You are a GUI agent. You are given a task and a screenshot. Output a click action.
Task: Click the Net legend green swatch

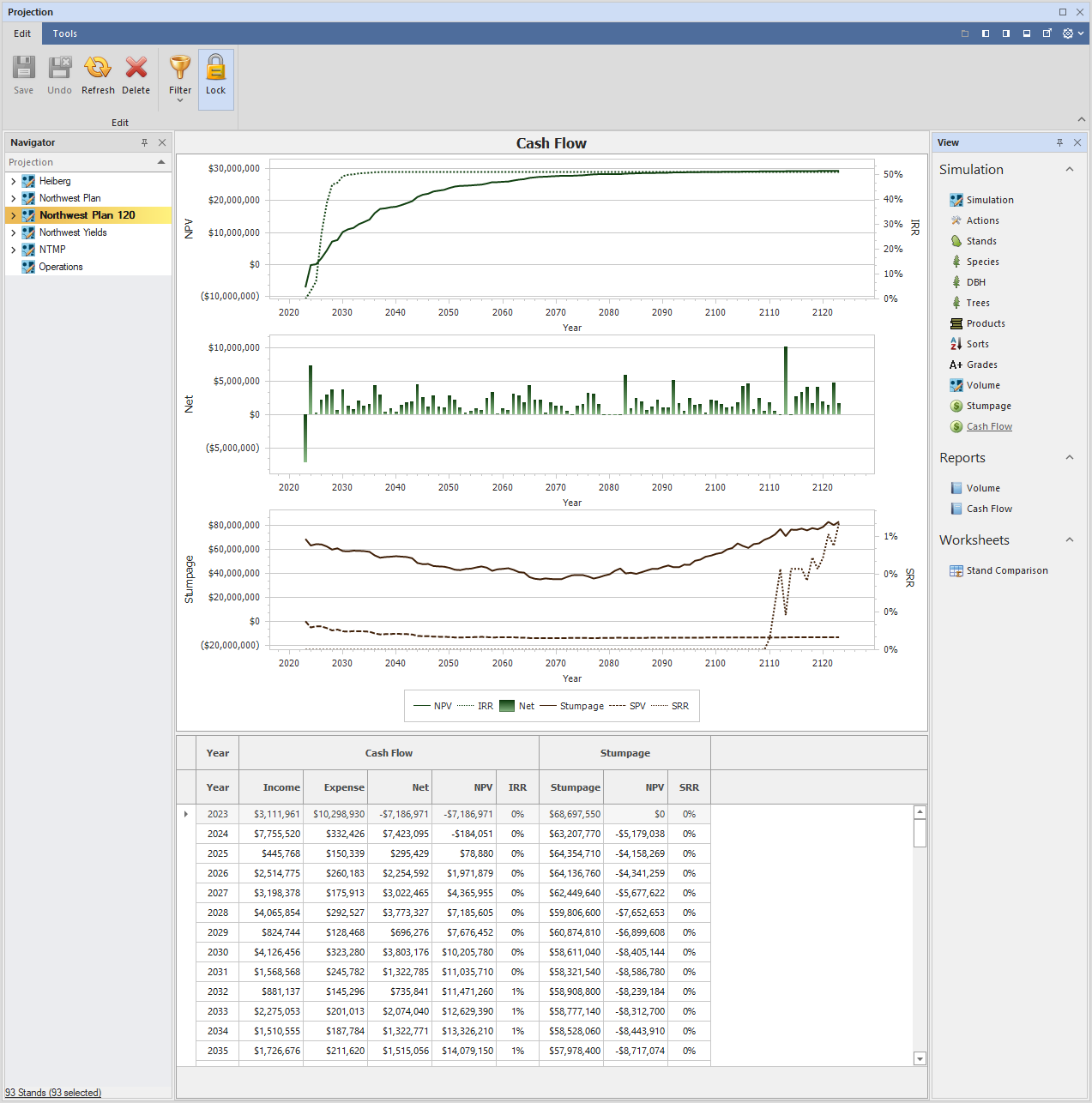point(507,706)
